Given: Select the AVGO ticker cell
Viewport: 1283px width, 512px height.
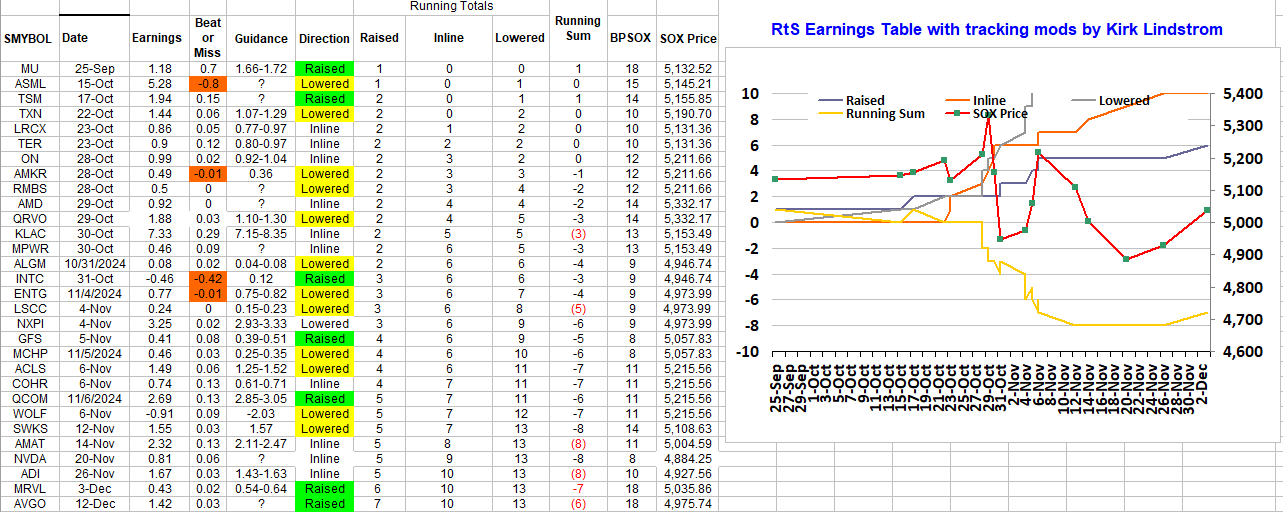Looking at the screenshot, I should (29, 504).
